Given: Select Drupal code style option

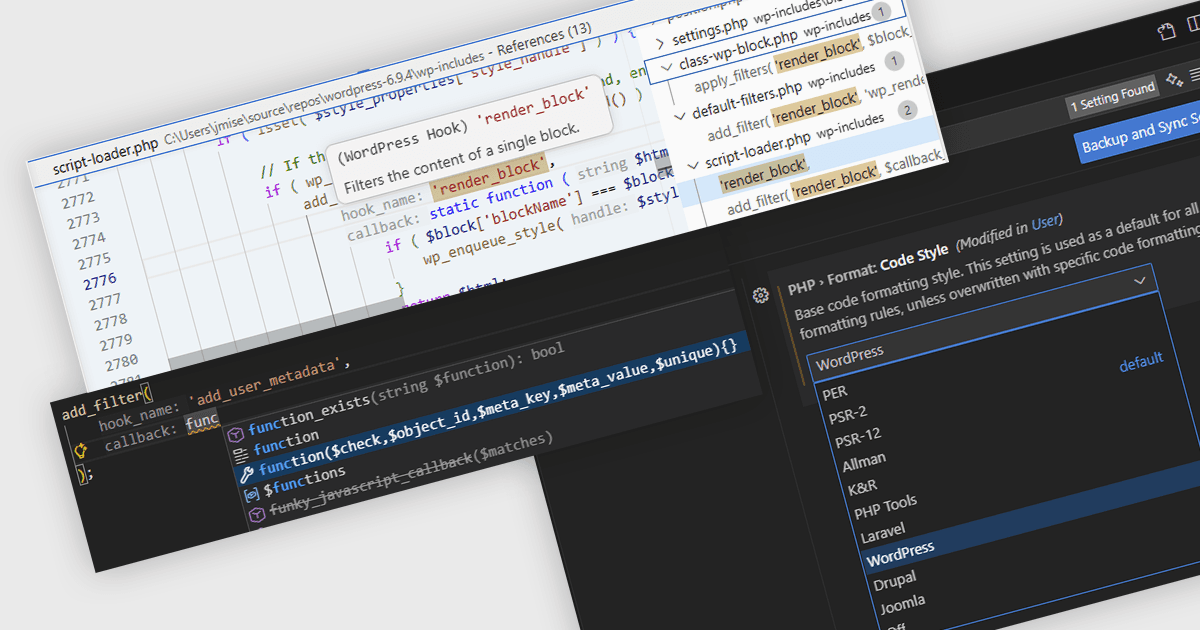Looking at the screenshot, I should click(x=893, y=580).
